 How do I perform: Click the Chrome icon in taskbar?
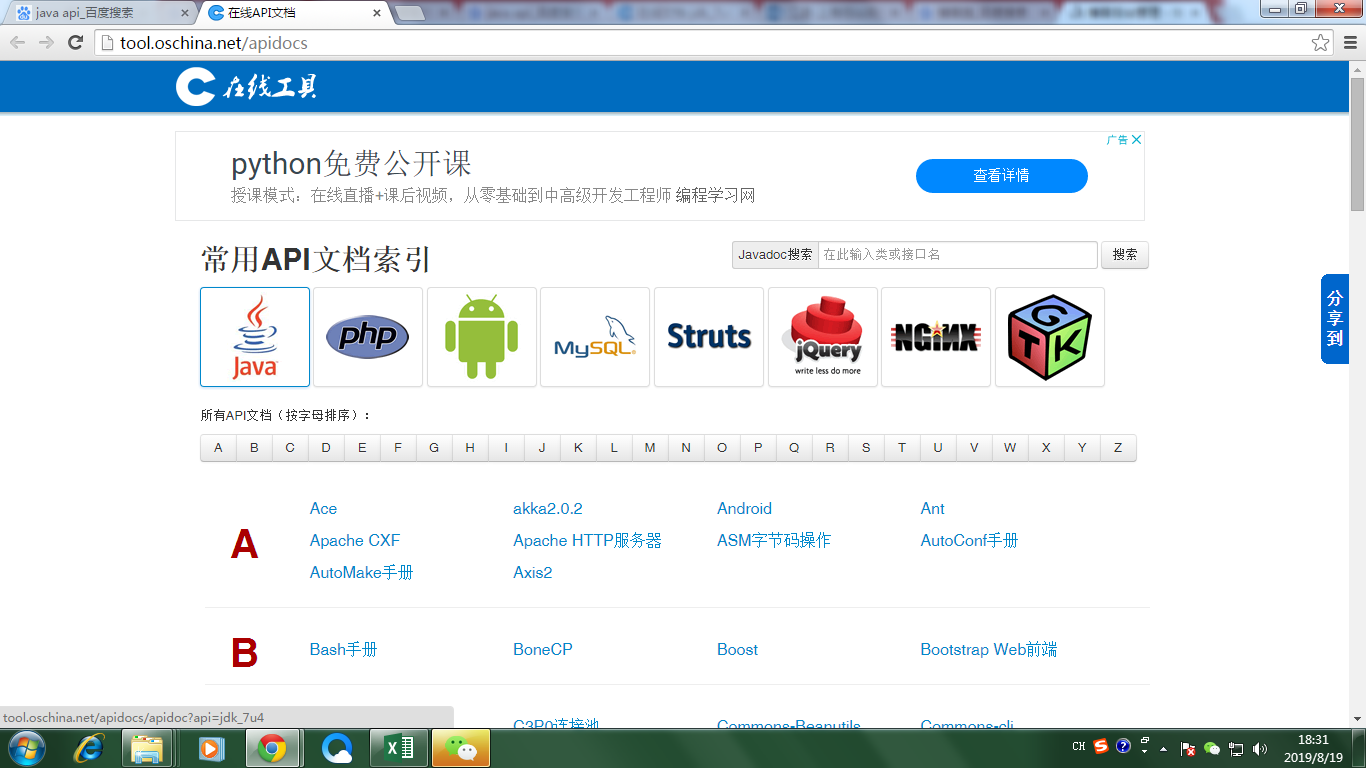pos(272,748)
